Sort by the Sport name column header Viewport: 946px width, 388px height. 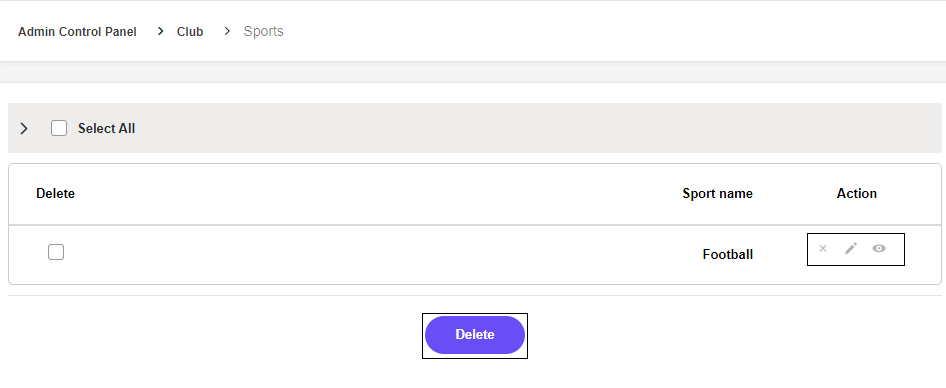717,194
